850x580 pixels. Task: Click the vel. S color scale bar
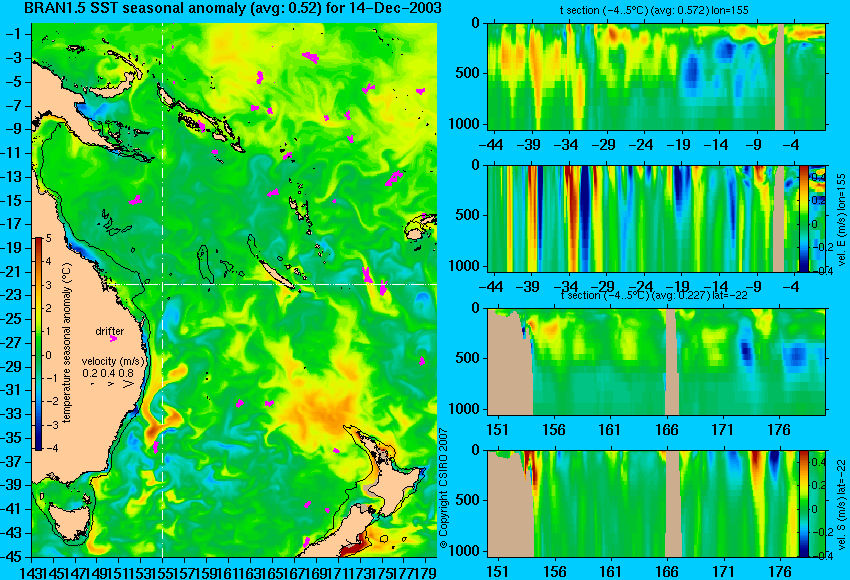coord(803,504)
